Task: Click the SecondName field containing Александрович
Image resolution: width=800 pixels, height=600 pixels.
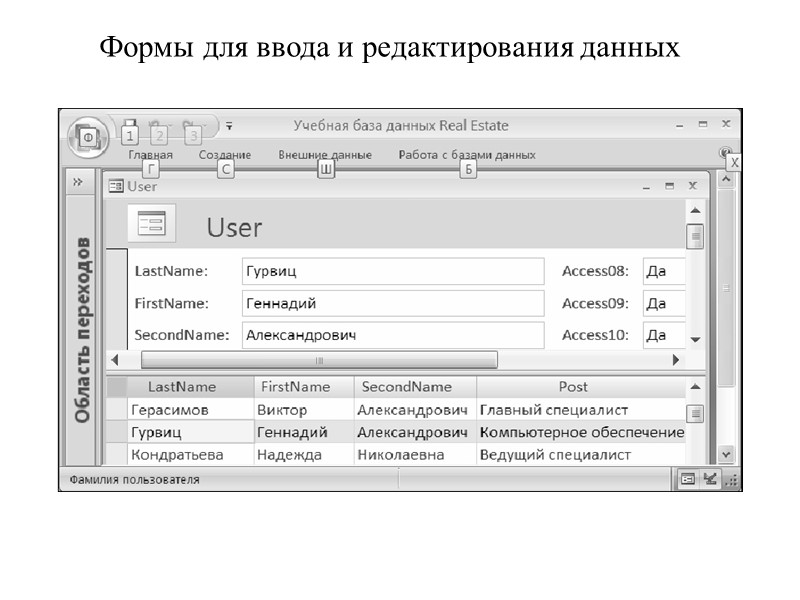Action: pos(393,335)
